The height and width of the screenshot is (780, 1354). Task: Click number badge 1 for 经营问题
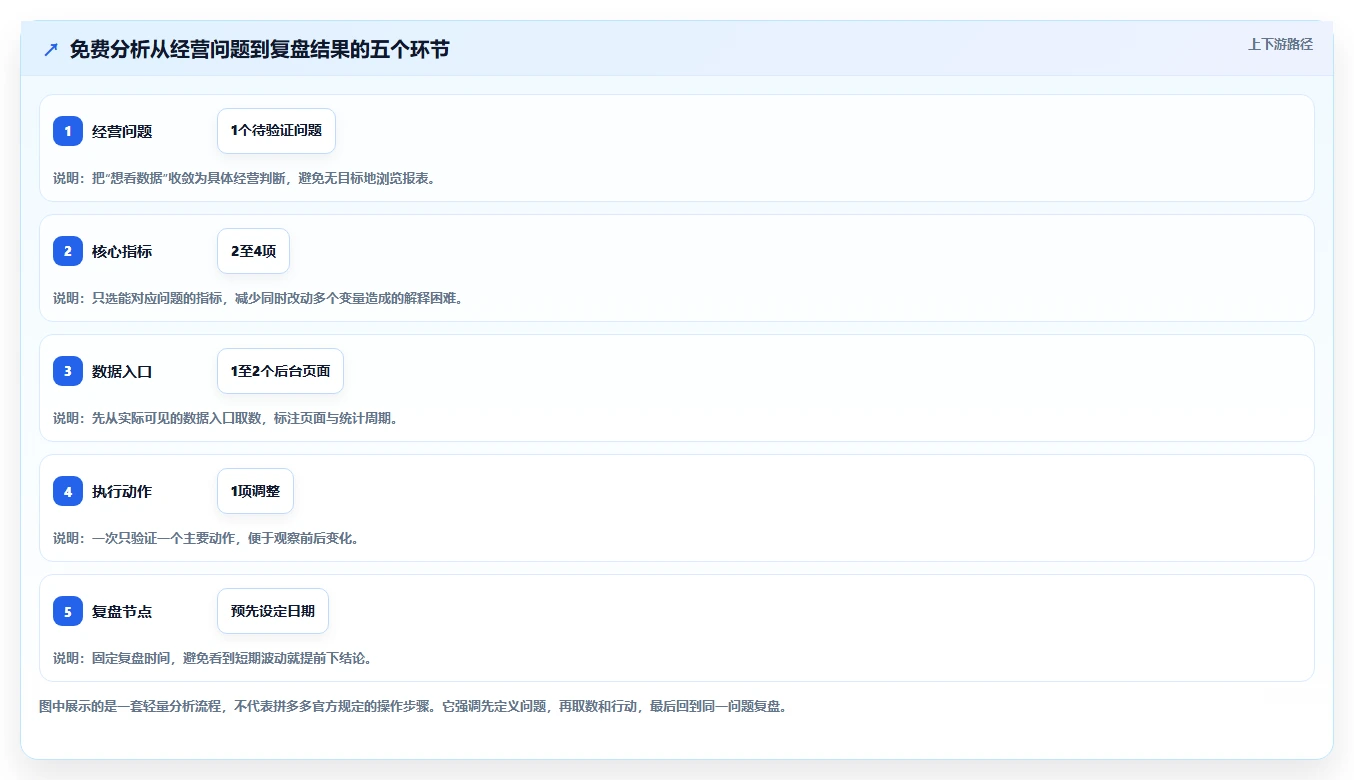[68, 131]
